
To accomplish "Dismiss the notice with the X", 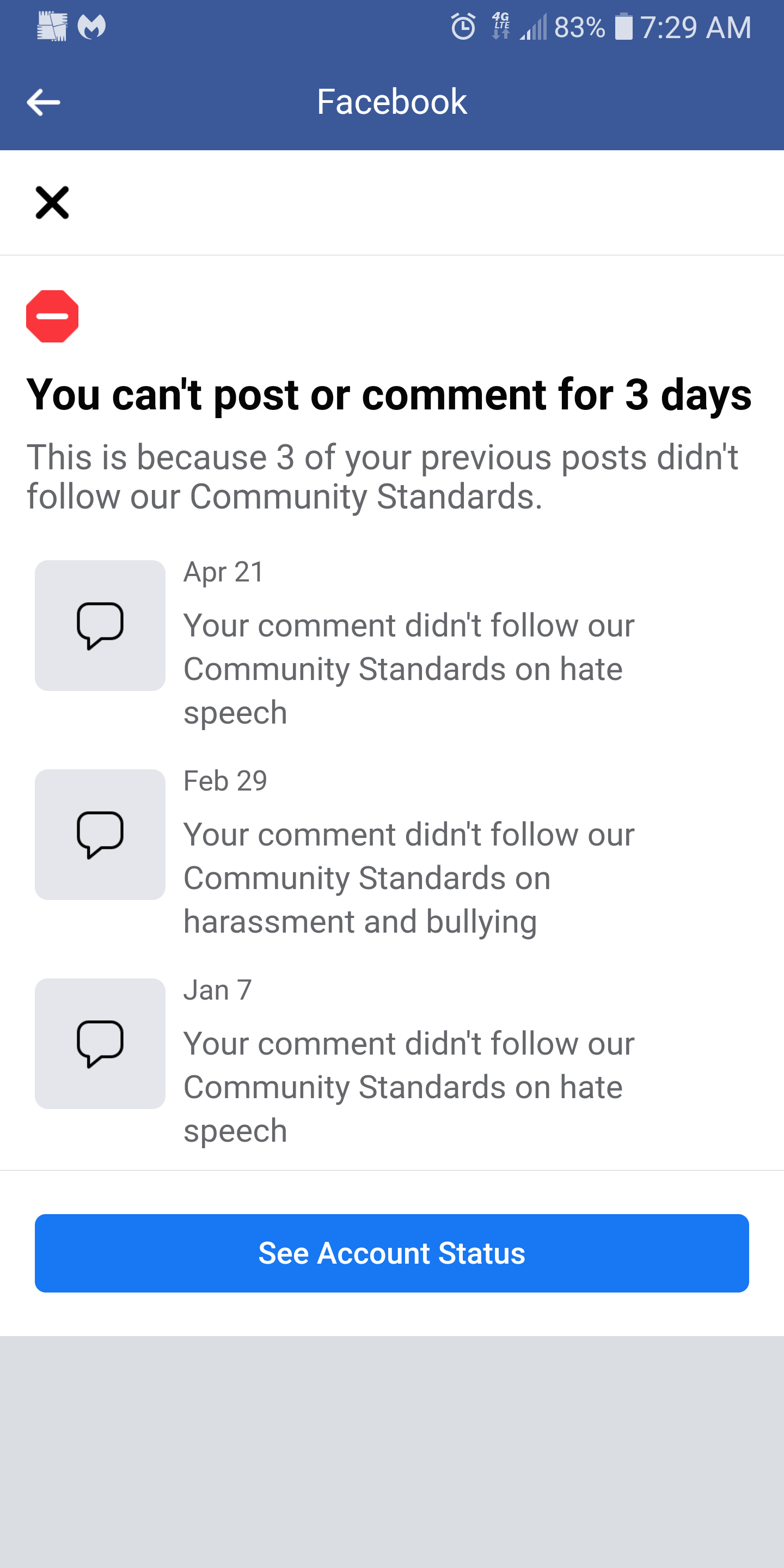I will coord(53,202).
